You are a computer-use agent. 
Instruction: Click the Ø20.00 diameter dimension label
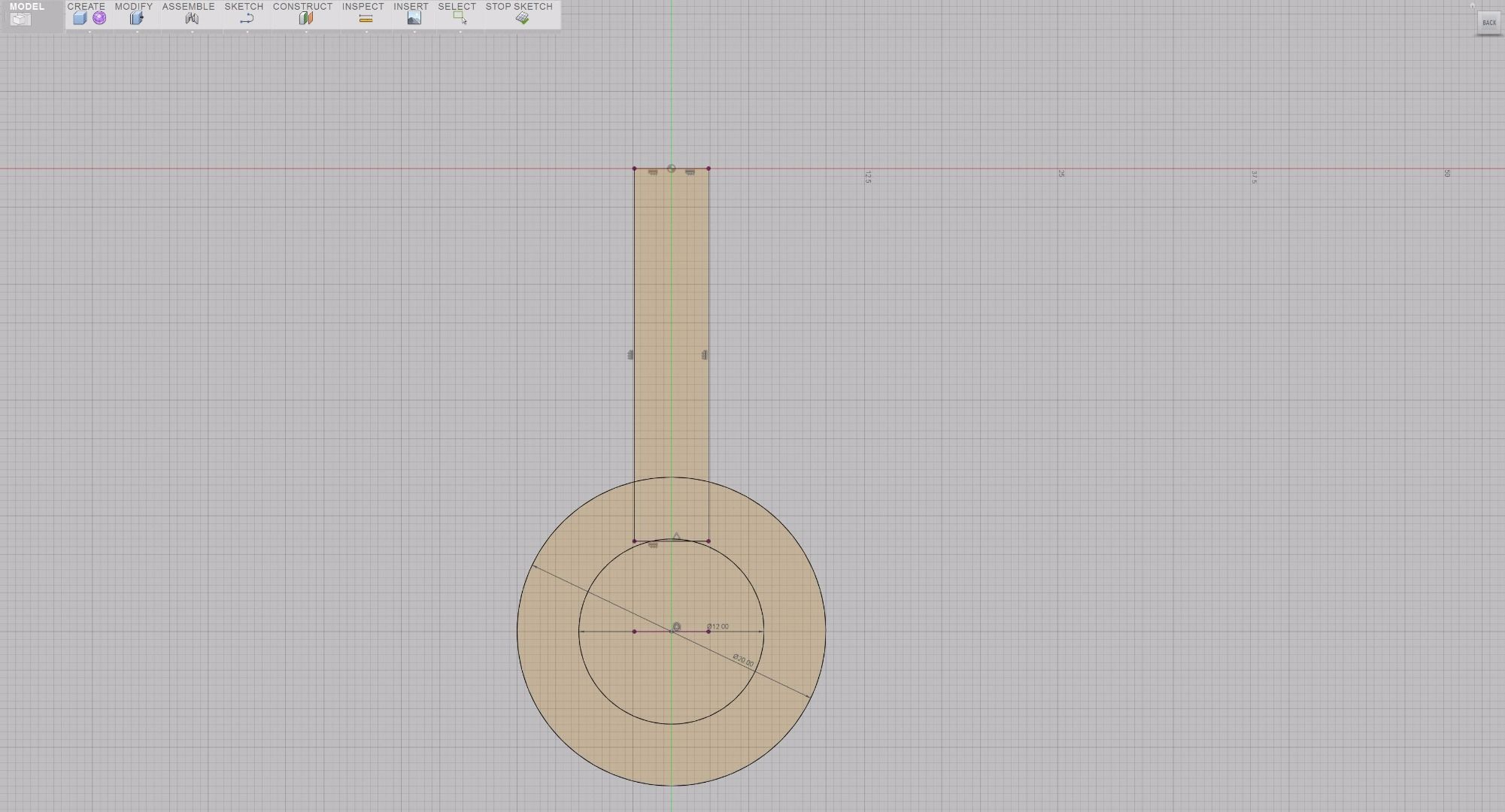pos(743,660)
